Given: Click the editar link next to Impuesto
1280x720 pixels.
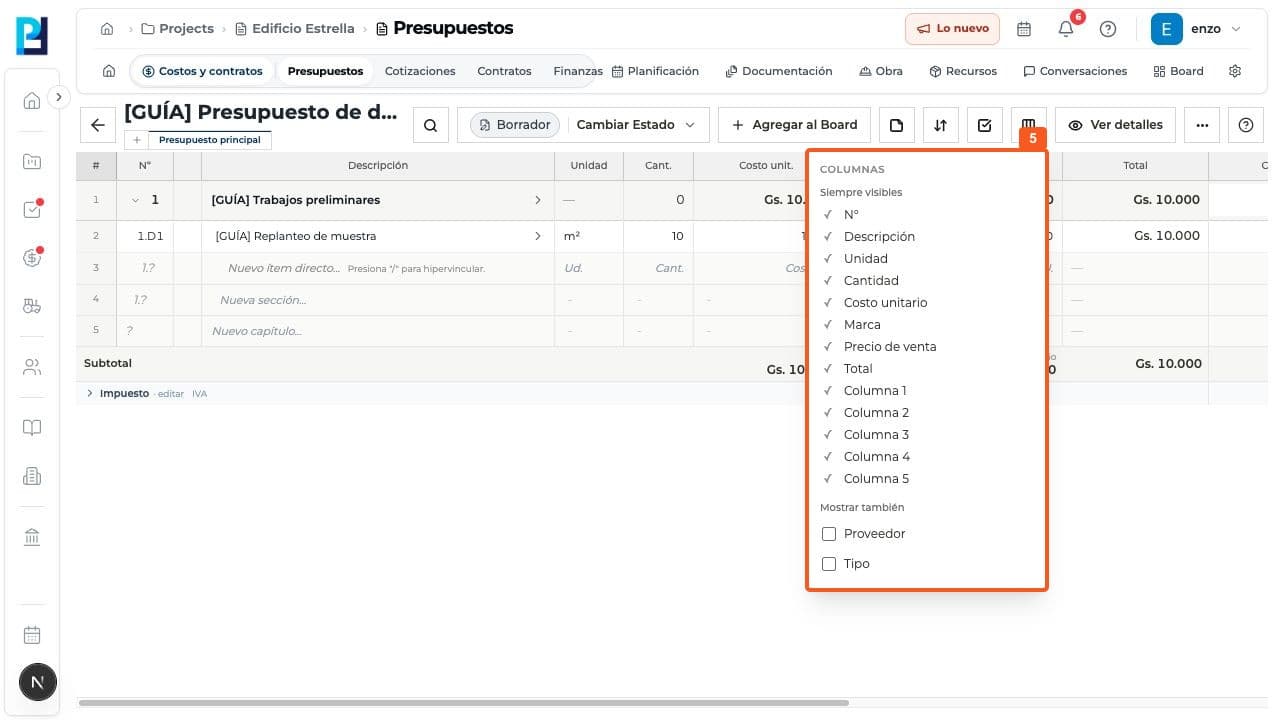Looking at the screenshot, I should (171, 394).
